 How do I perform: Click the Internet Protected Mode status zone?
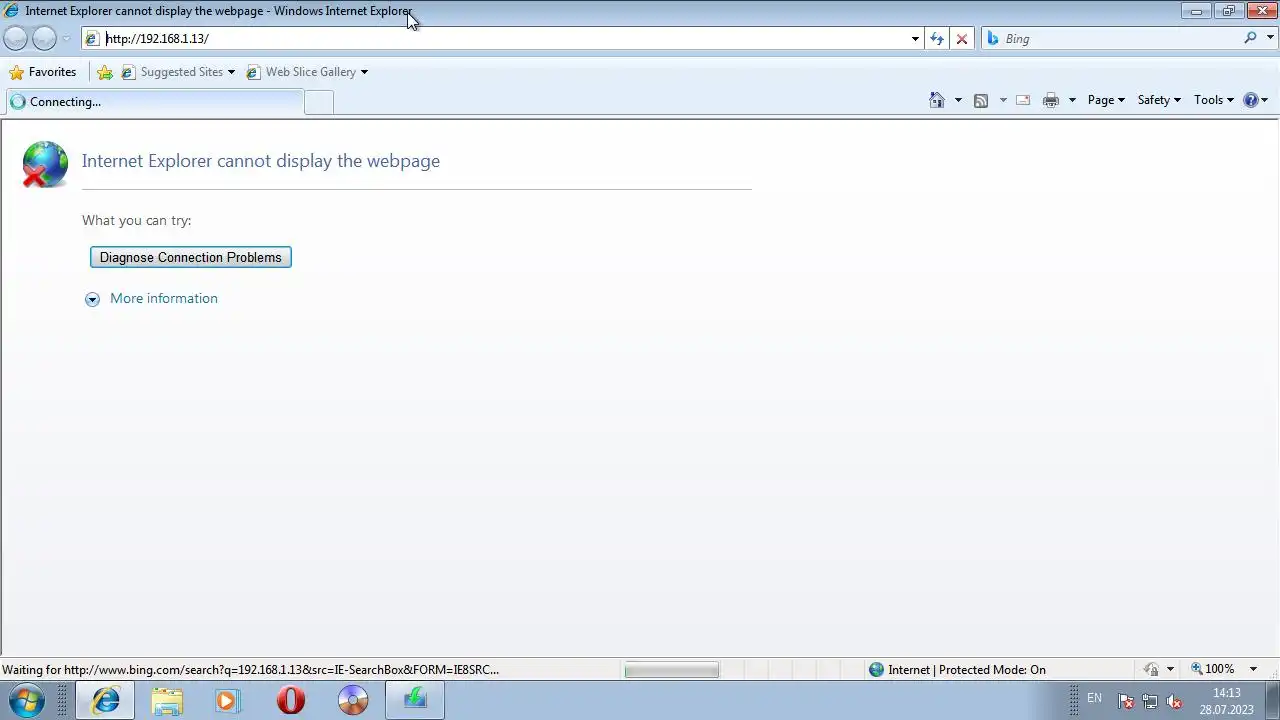click(x=957, y=670)
